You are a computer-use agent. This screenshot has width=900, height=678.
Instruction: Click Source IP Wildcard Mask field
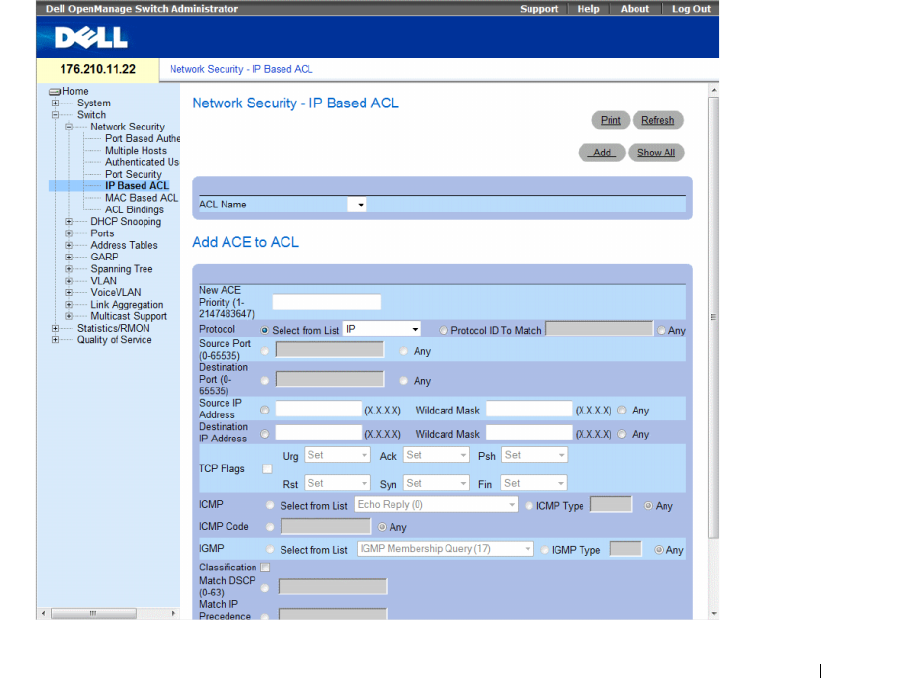click(x=529, y=409)
